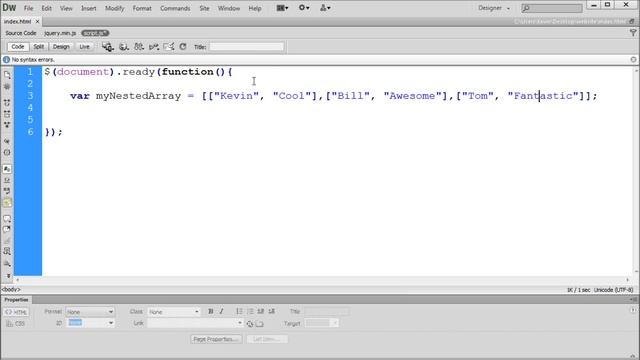Select the CSS properties button
640x360 pixels.
click(x=16, y=323)
